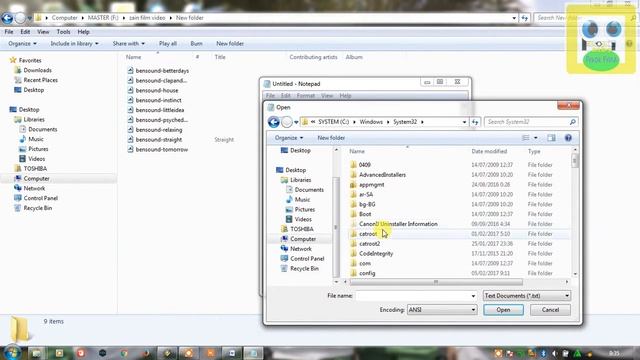Click the Windows Start orb
The width and height of the screenshot is (640, 360).
coord(12,353)
